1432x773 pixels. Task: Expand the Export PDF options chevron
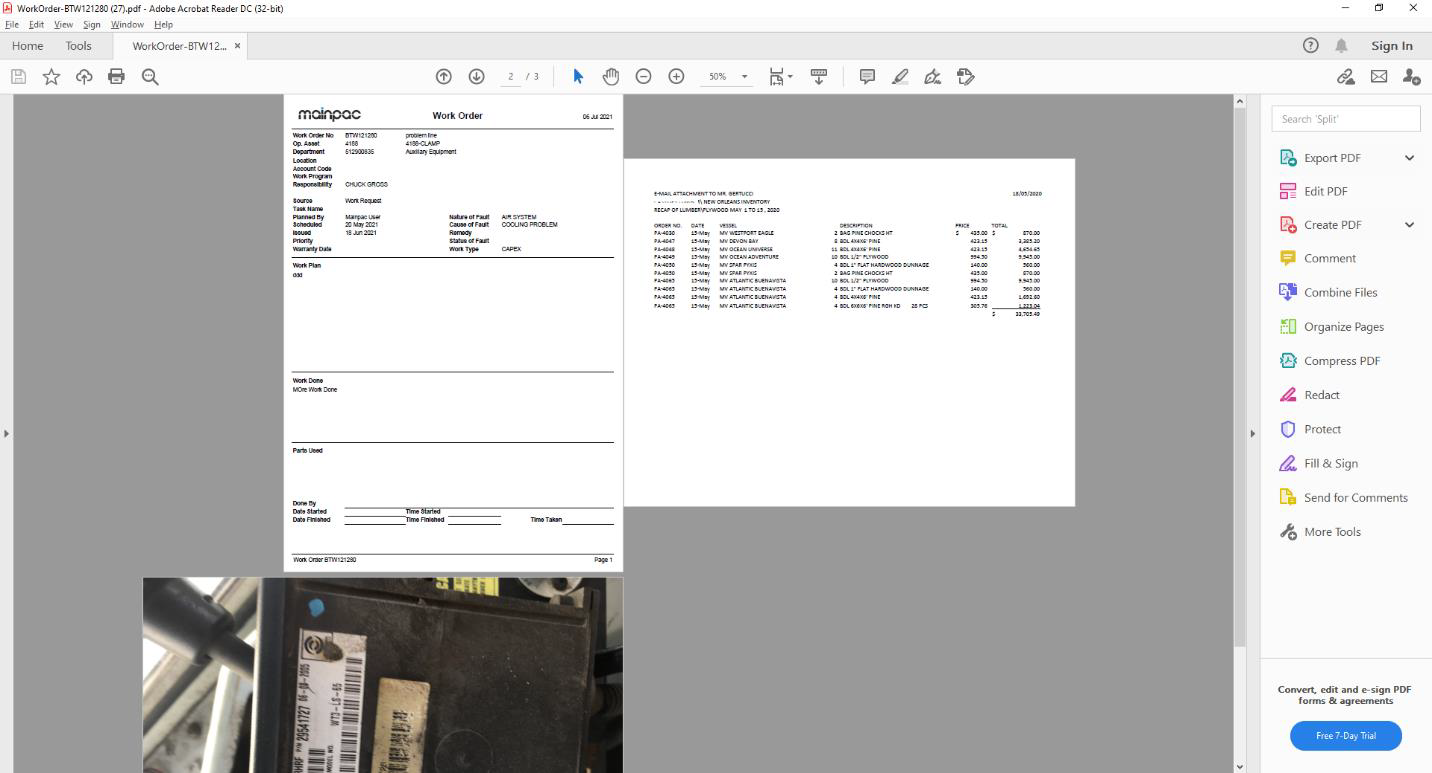point(1409,158)
